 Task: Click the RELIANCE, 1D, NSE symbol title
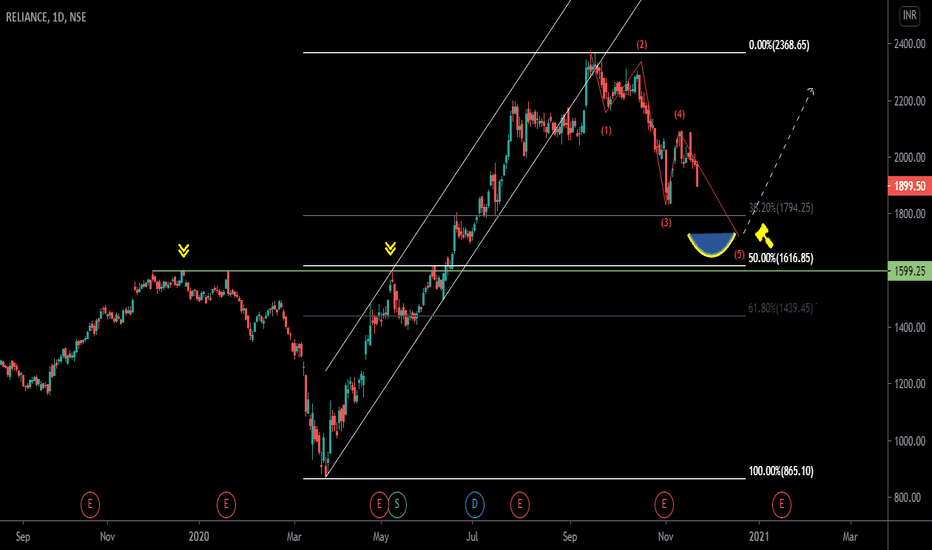(x=46, y=17)
